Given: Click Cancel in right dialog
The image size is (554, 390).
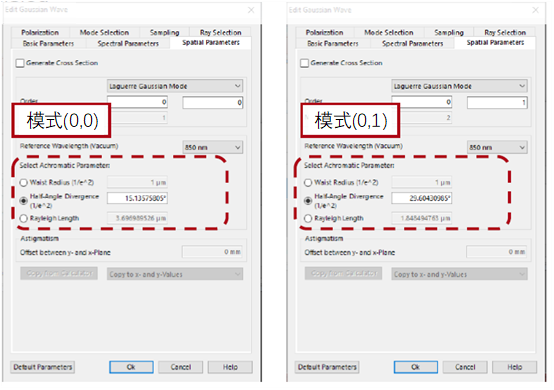Looking at the screenshot, I should pyautogui.click(x=465, y=367).
